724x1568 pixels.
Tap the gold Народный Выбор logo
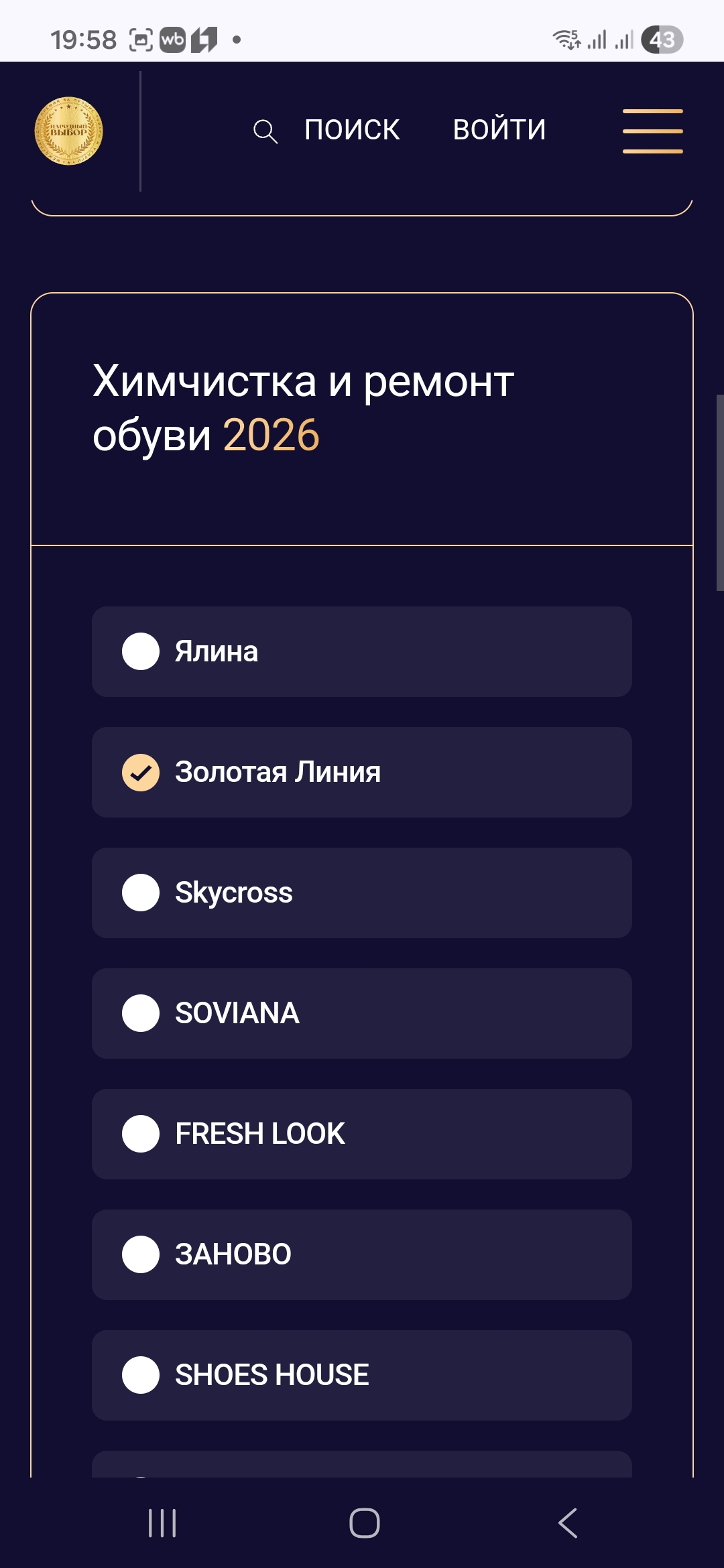click(x=68, y=131)
